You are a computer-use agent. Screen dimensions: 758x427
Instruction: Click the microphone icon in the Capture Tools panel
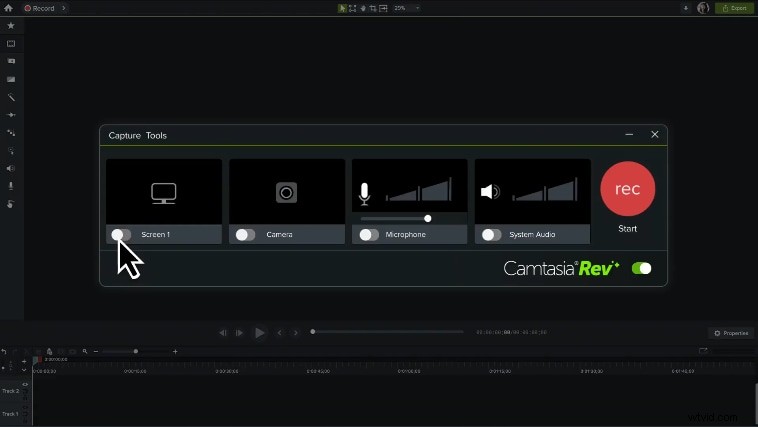tap(364, 192)
